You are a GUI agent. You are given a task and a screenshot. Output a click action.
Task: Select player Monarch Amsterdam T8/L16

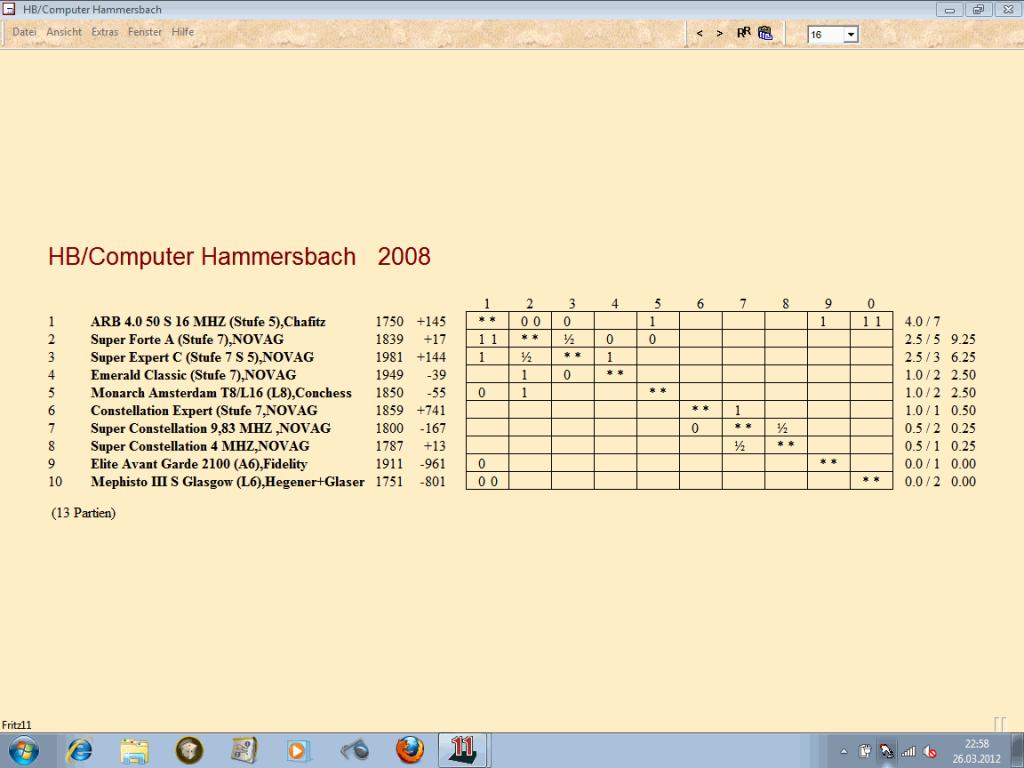pyautogui.click(x=221, y=392)
